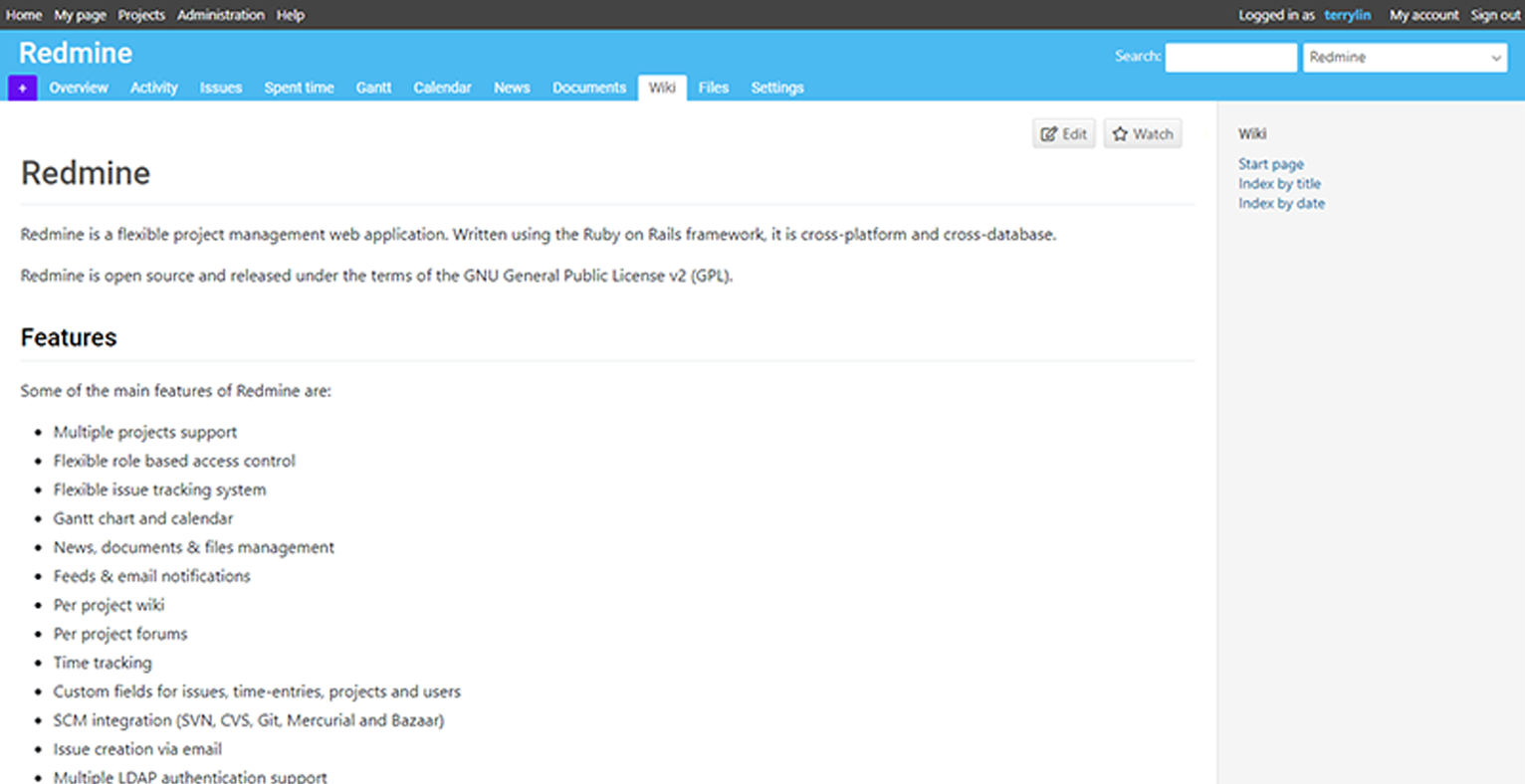Open the Calendar tab
Image resolution: width=1525 pixels, height=784 pixels.
pyautogui.click(x=442, y=88)
